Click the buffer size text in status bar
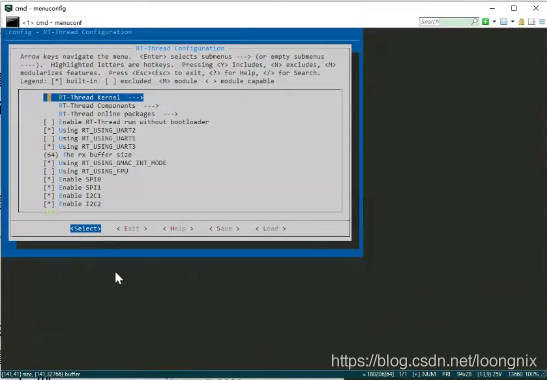The image size is (547, 380). pyautogui.click(x=41, y=374)
